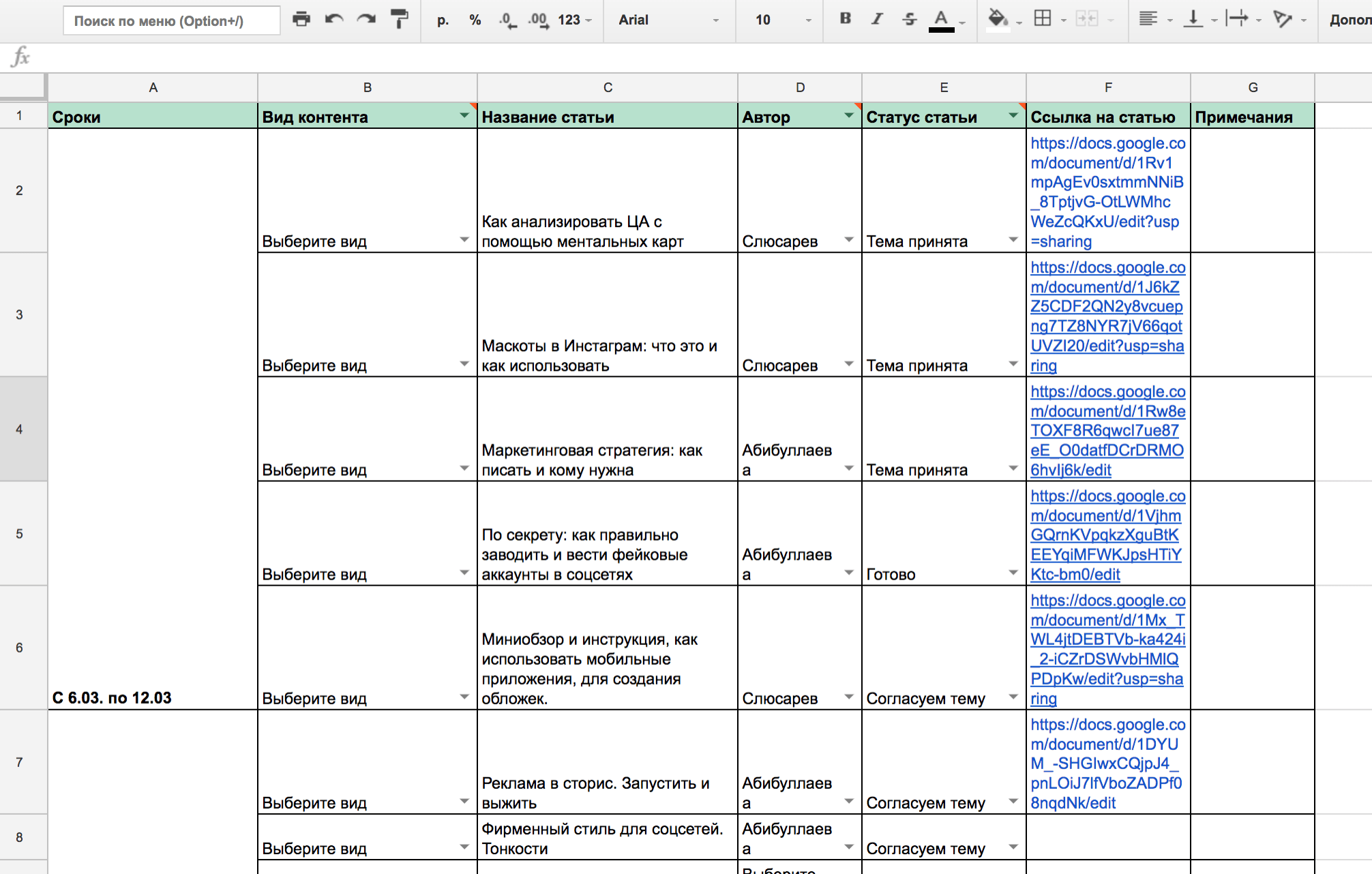This screenshot has height=874, width=1372.
Task: Open Выберите вид dropdown in row 2
Action: pos(464,240)
